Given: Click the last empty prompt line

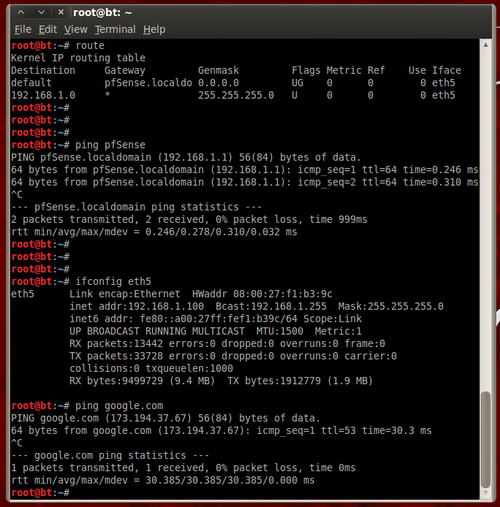Looking at the screenshot, I should (245, 492).
